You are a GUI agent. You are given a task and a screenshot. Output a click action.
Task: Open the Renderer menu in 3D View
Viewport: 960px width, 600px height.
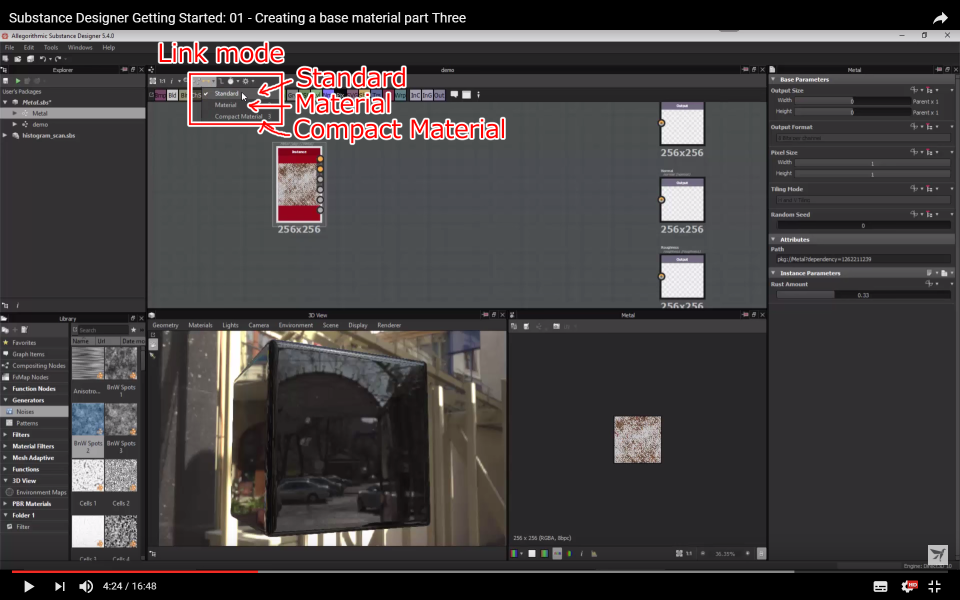[389, 325]
